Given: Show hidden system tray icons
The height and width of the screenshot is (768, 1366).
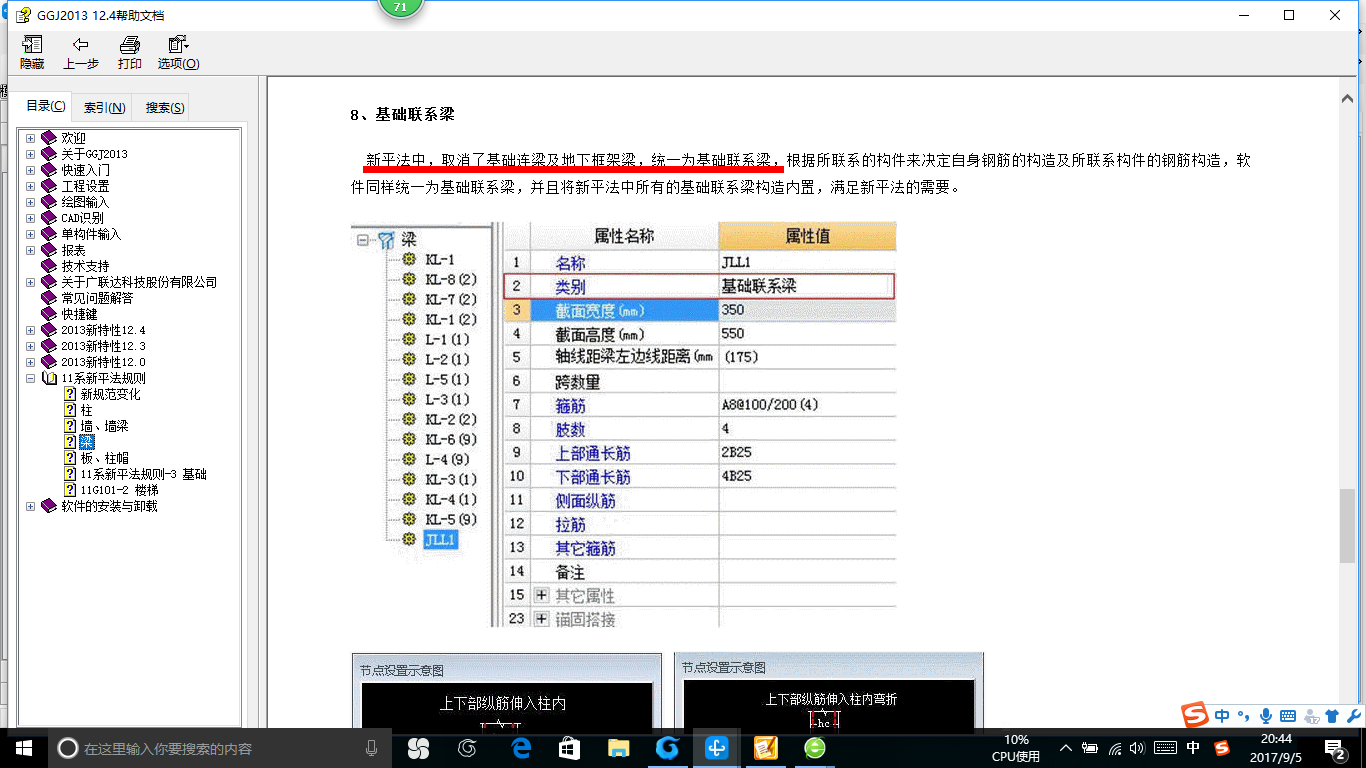Looking at the screenshot, I should pos(1066,748).
